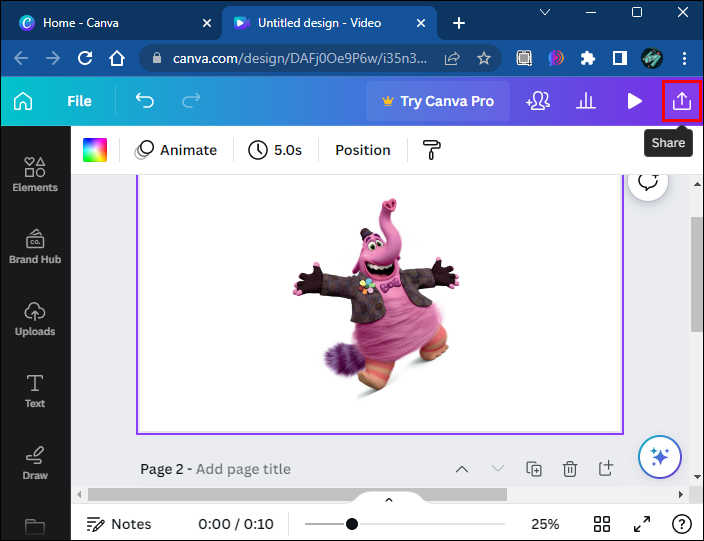Open the screenshot extension icon
Screen dimensions: 704x541
click(524, 58)
